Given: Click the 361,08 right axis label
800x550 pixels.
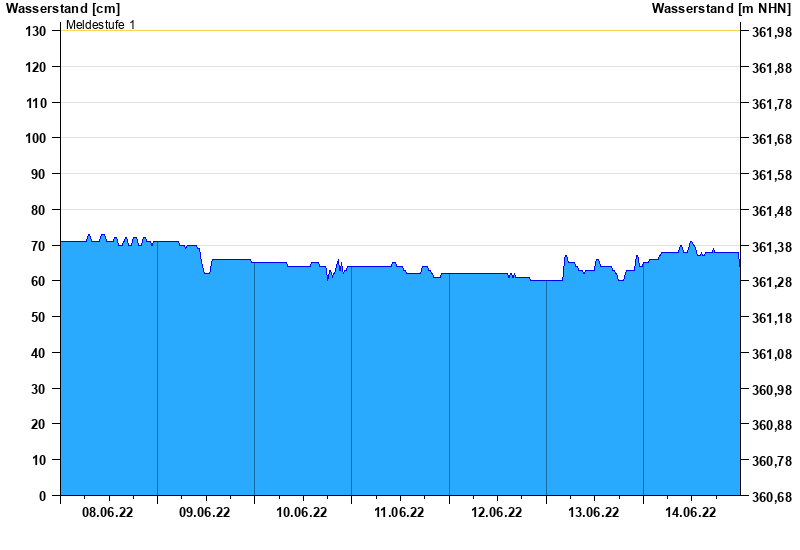Looking at the screenshot, I should pos(771,354).
